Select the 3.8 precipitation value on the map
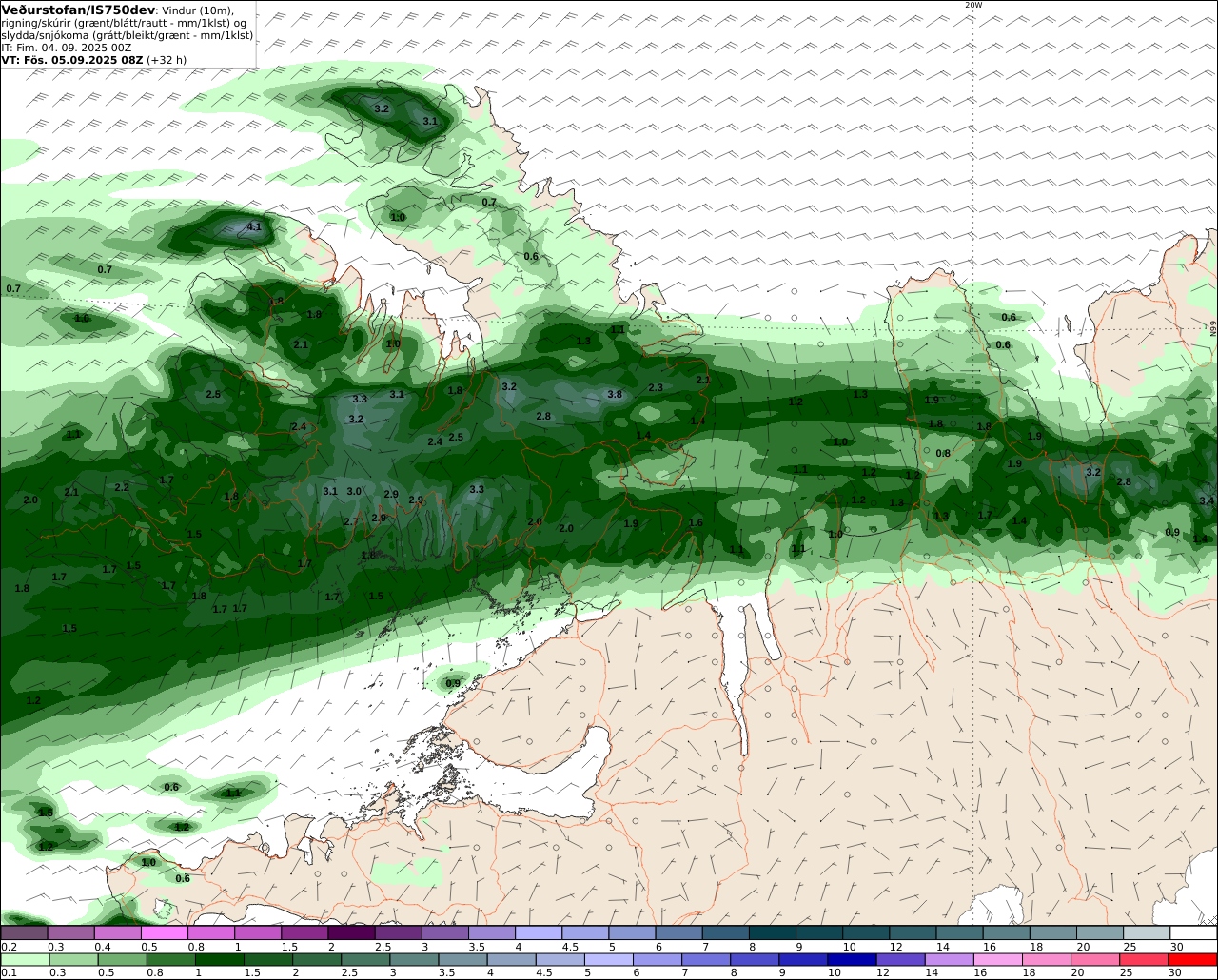 [x=615, y=394]
